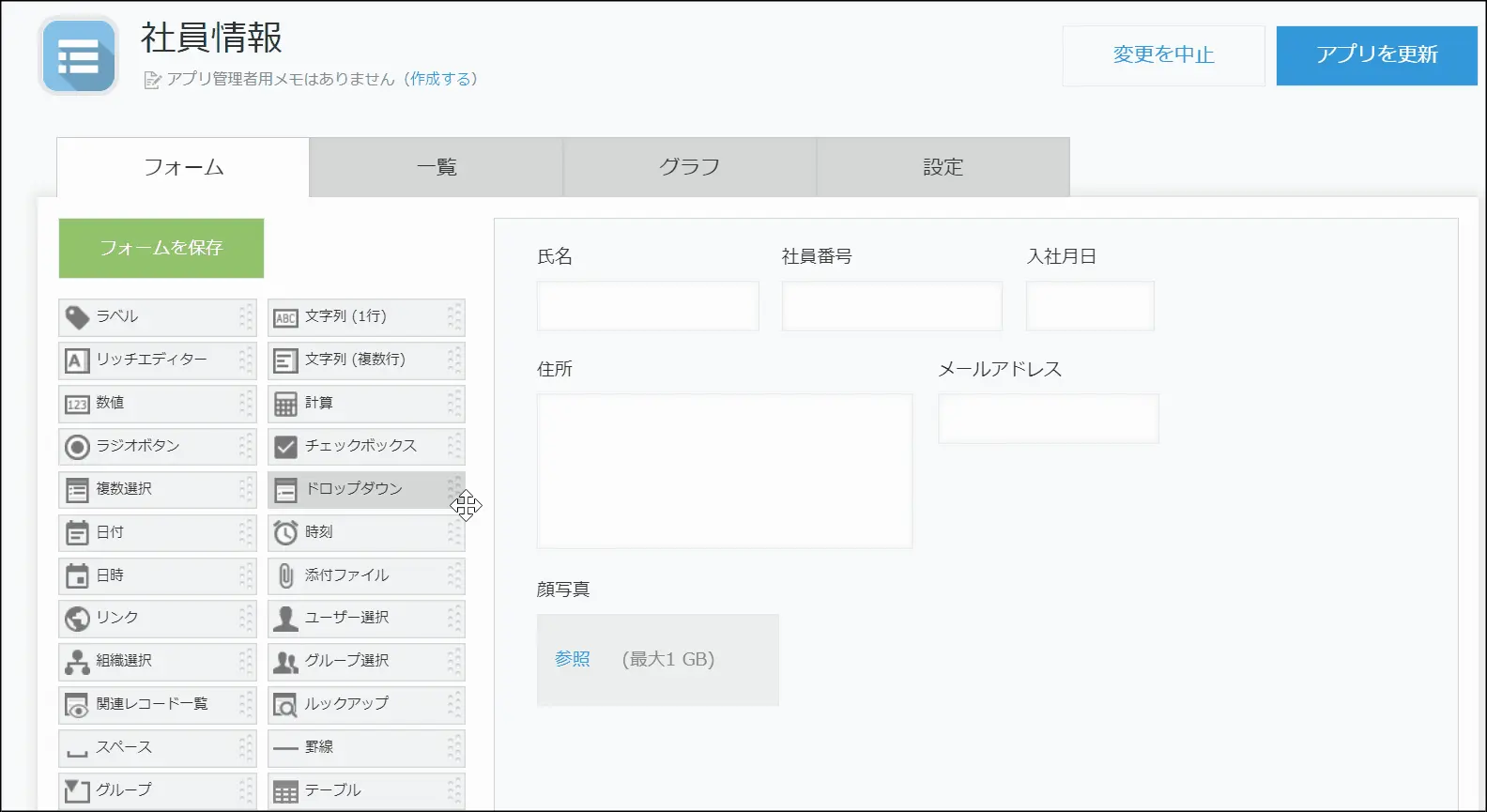Open the 設定 tab
Image resolution: width=1487 pixels, height=812 pixels.
(x=943, y=167)
